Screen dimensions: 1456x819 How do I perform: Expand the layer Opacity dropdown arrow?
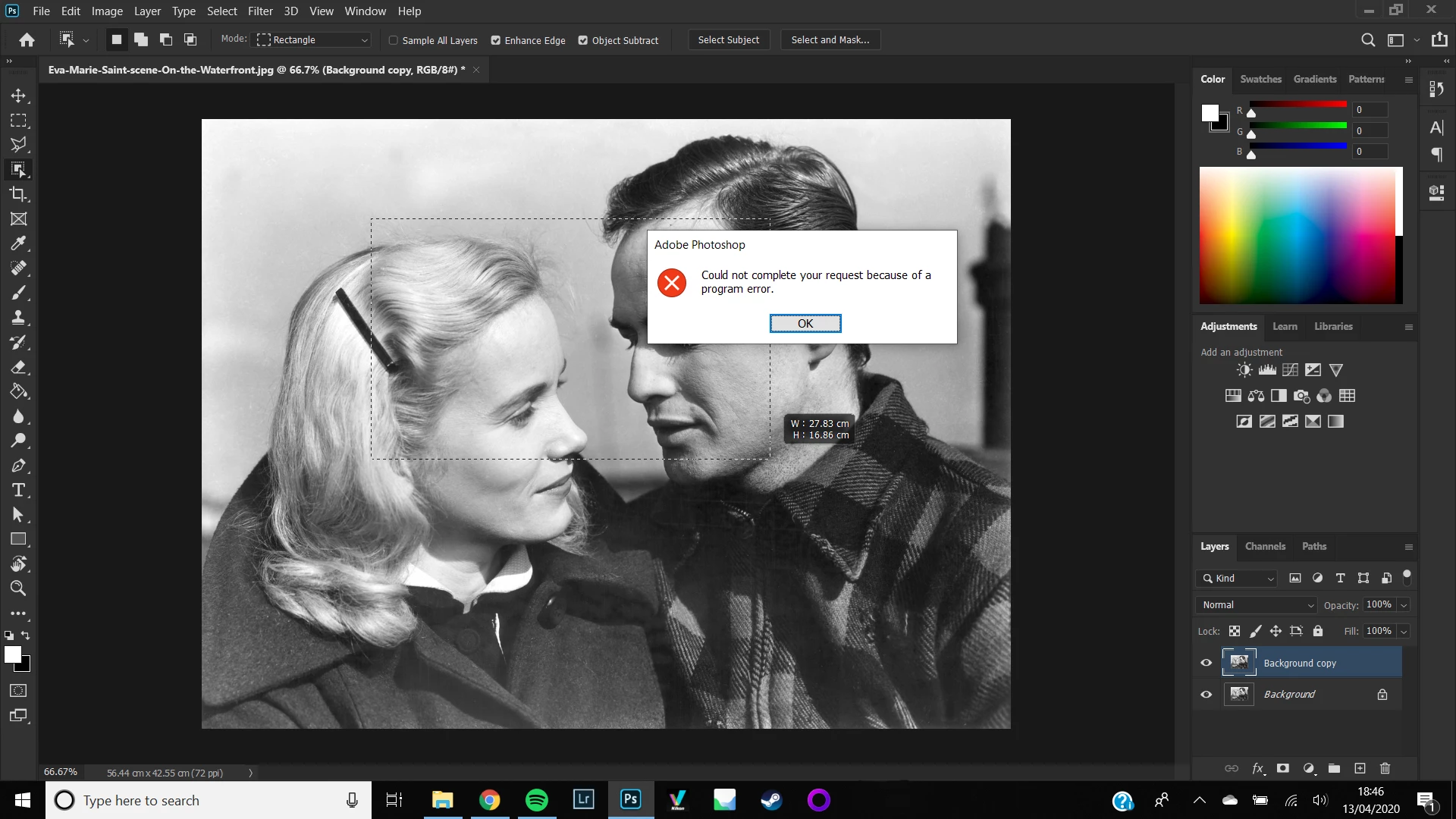coord(1404,605)
